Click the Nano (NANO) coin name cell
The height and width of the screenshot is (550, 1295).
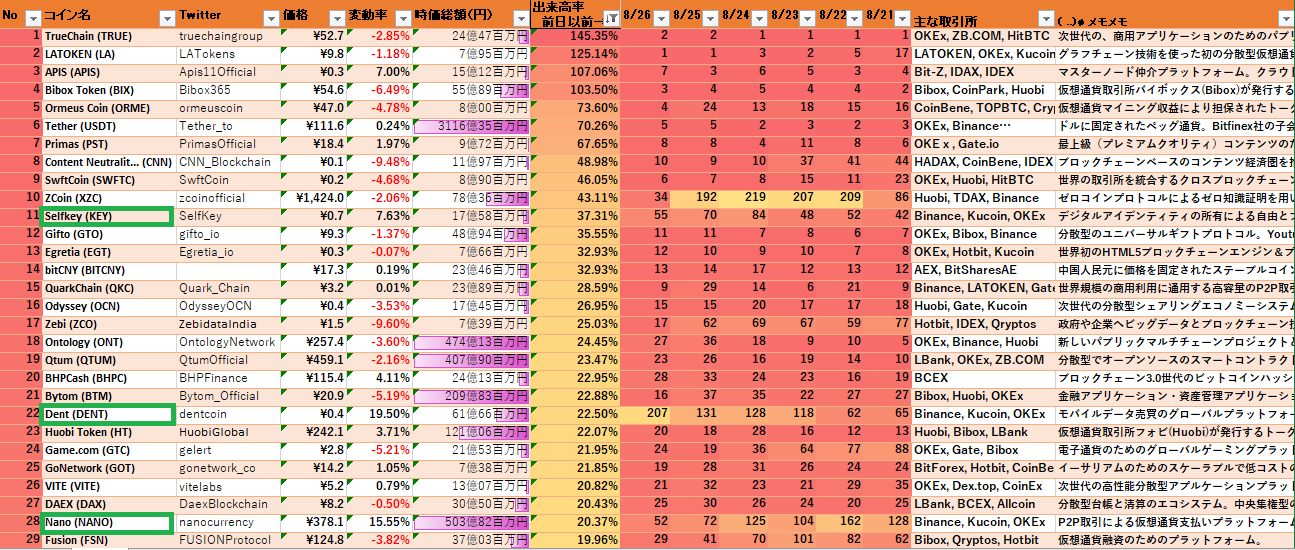click(x=106, y=522)
